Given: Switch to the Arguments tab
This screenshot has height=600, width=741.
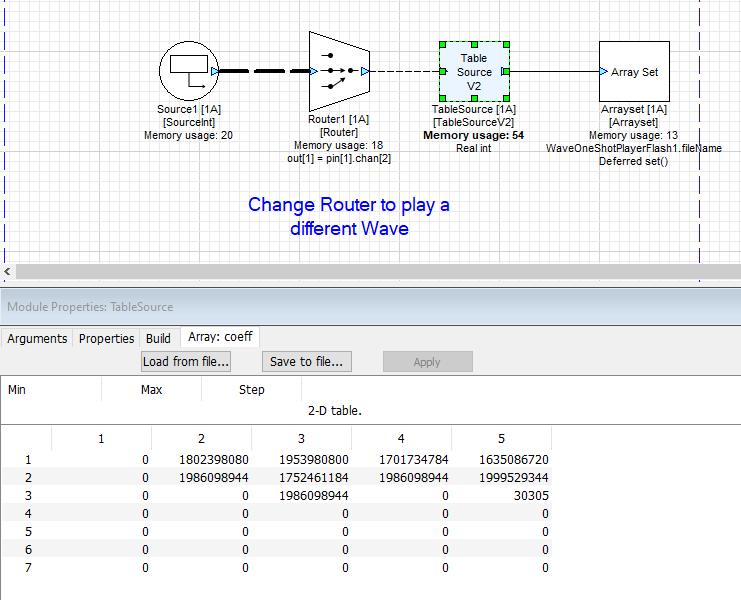Looking at the screenshot, I should tap(38, 338).
